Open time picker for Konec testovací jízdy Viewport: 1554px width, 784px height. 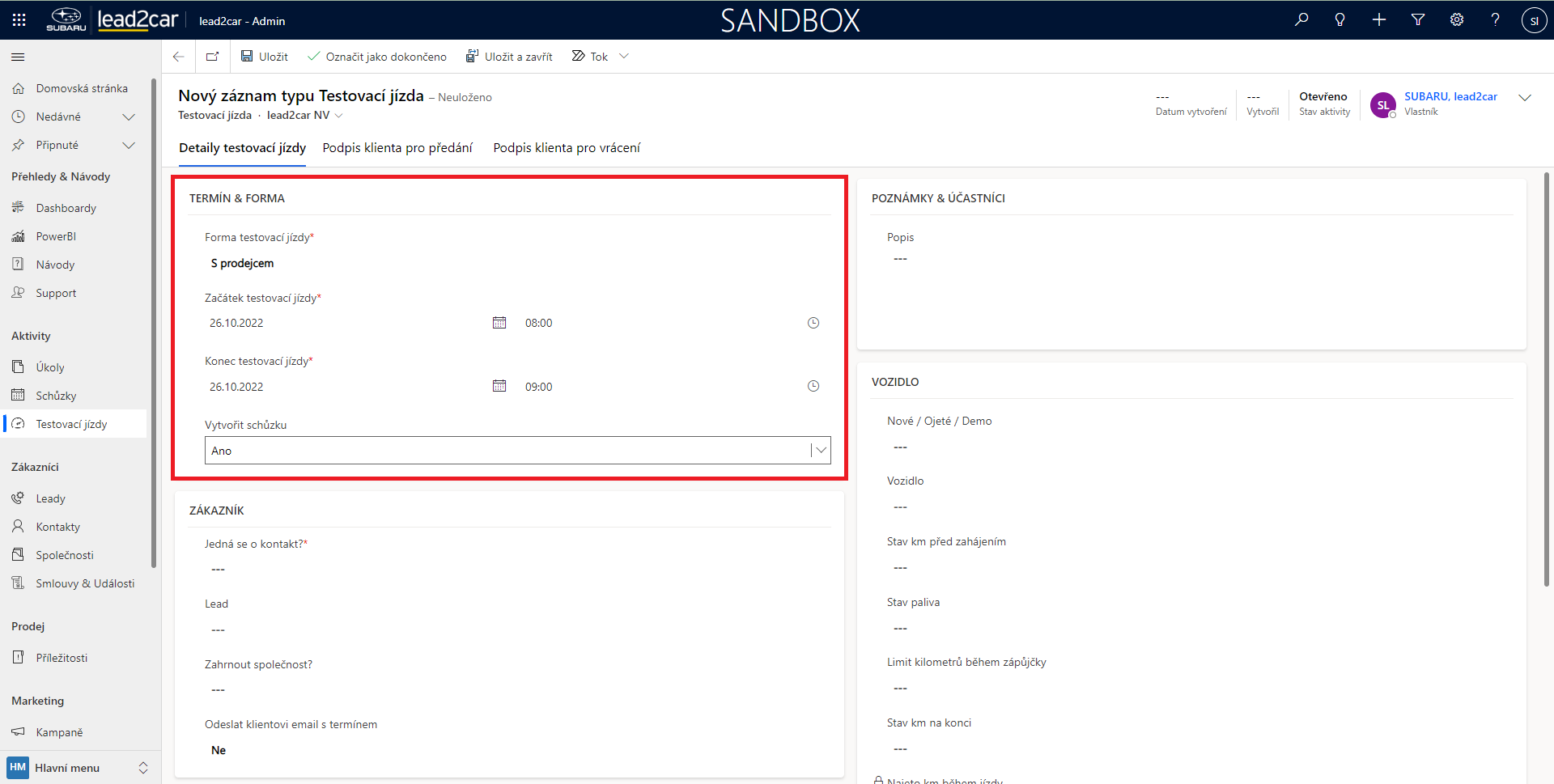click(x=813, y=387)
